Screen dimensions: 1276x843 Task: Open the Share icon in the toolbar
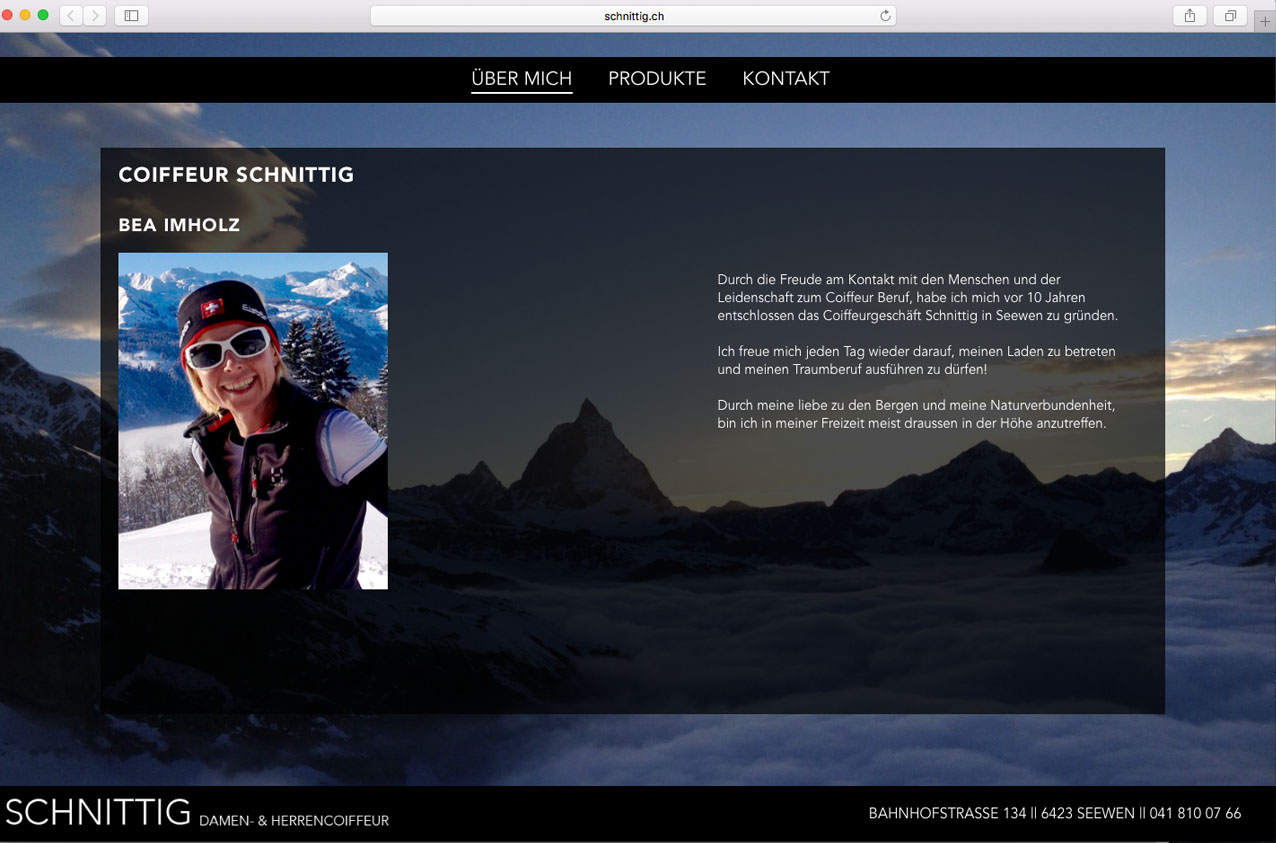[x=1189, y=15]
